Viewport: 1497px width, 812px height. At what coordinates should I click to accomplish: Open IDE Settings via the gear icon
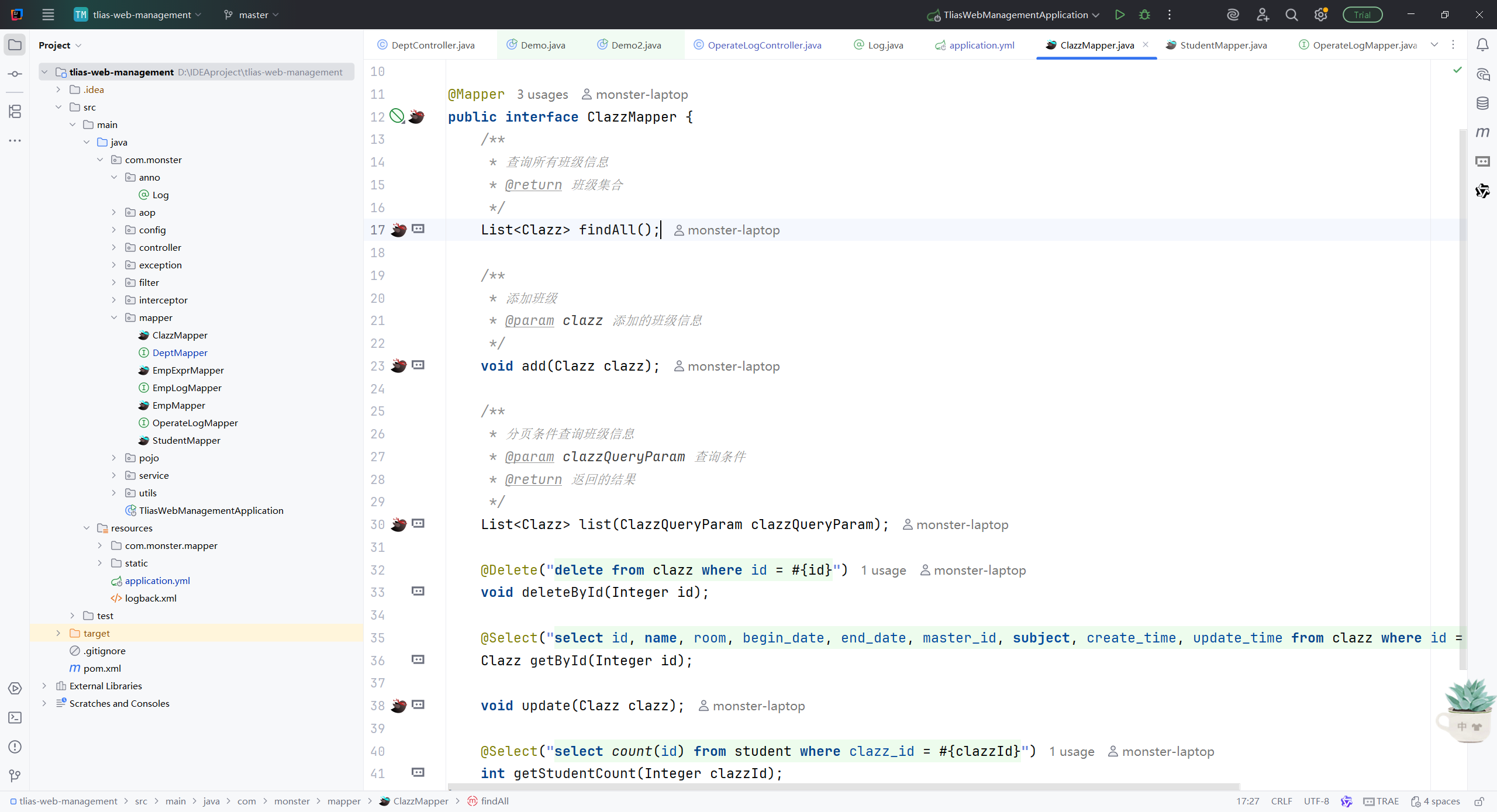pyautogui.click(x=1321, y=15)
